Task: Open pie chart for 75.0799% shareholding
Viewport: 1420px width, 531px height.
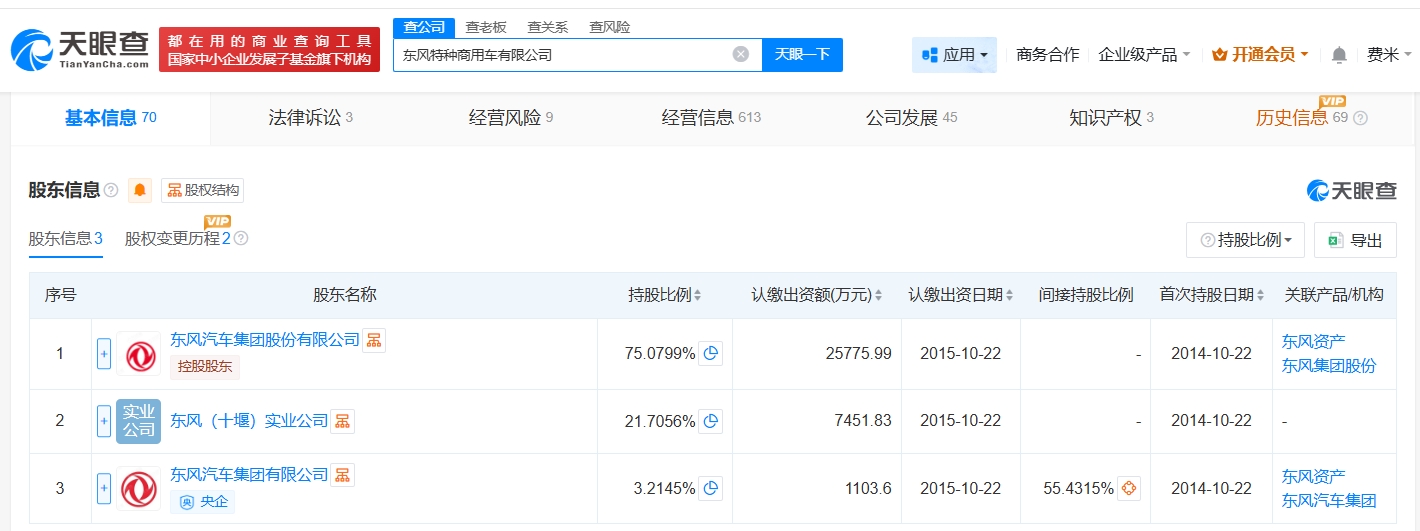Action: 710,353
